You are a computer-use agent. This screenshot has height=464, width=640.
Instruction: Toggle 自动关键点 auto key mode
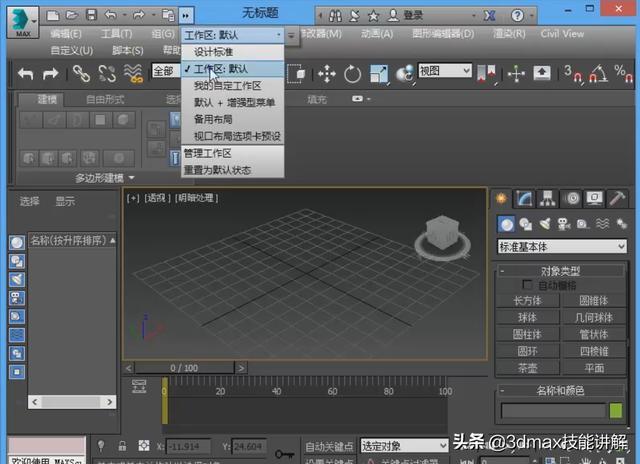tap(330, 446)
